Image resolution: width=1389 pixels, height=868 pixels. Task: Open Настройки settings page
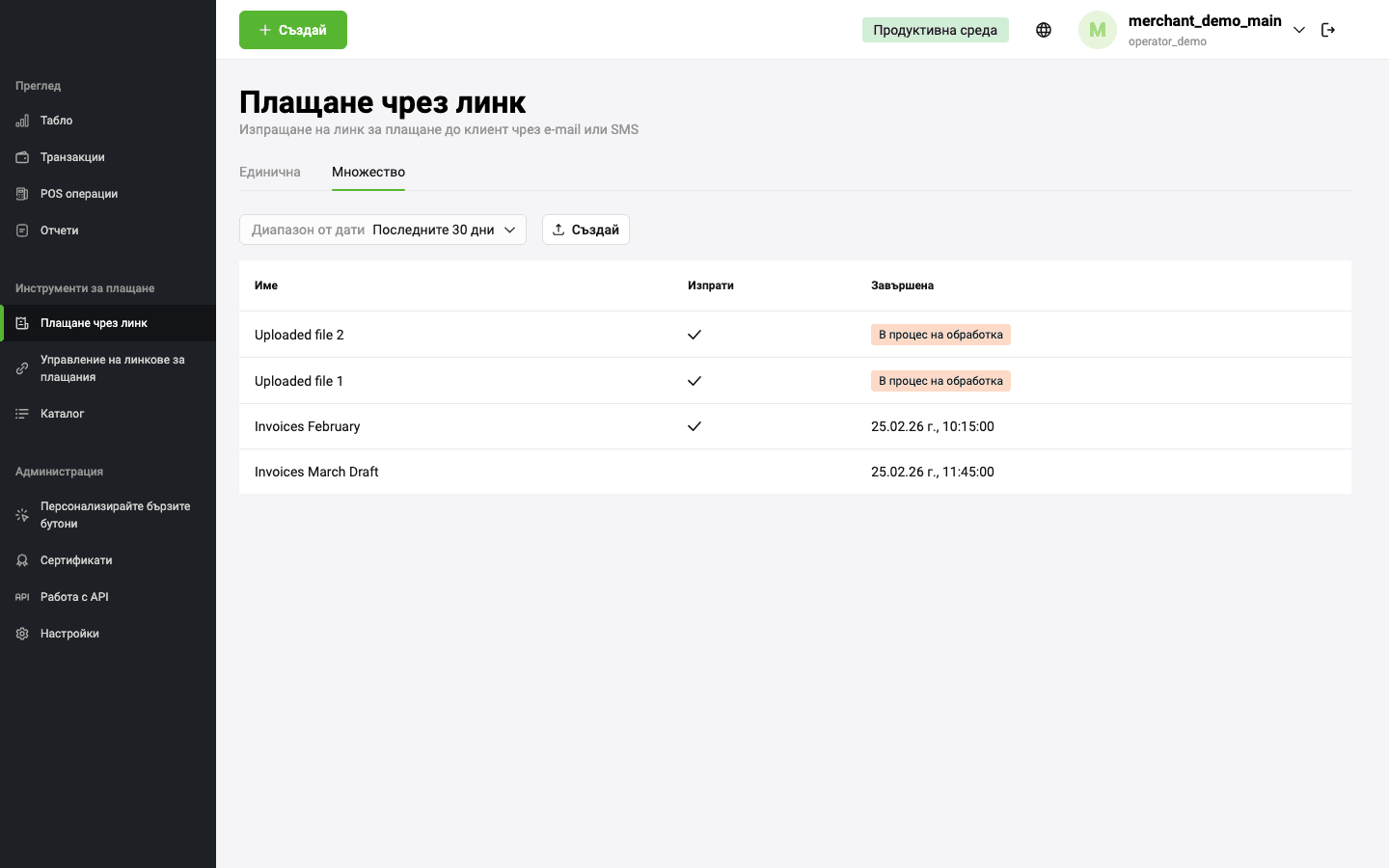click(69, 634)
